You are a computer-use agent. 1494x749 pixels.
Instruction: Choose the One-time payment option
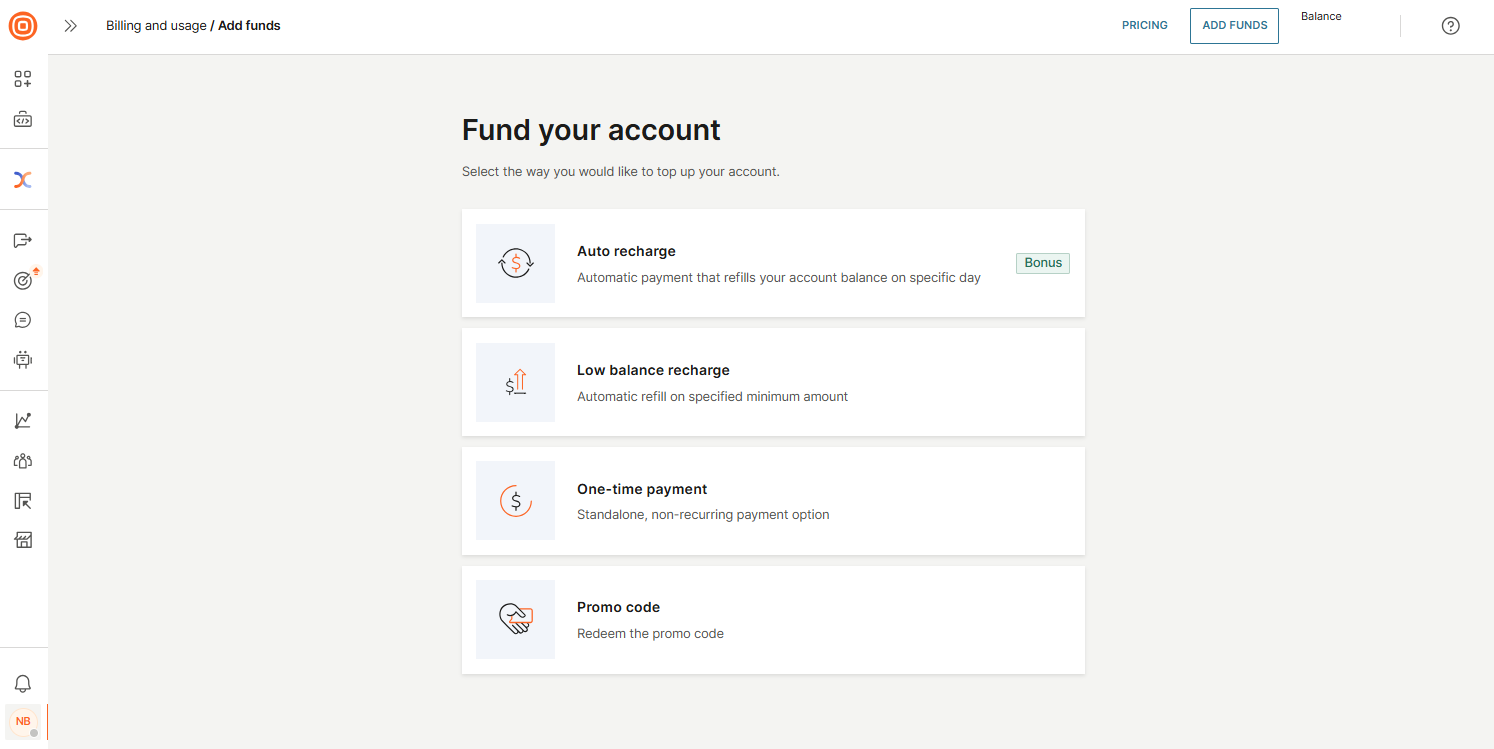click(773, 500)
